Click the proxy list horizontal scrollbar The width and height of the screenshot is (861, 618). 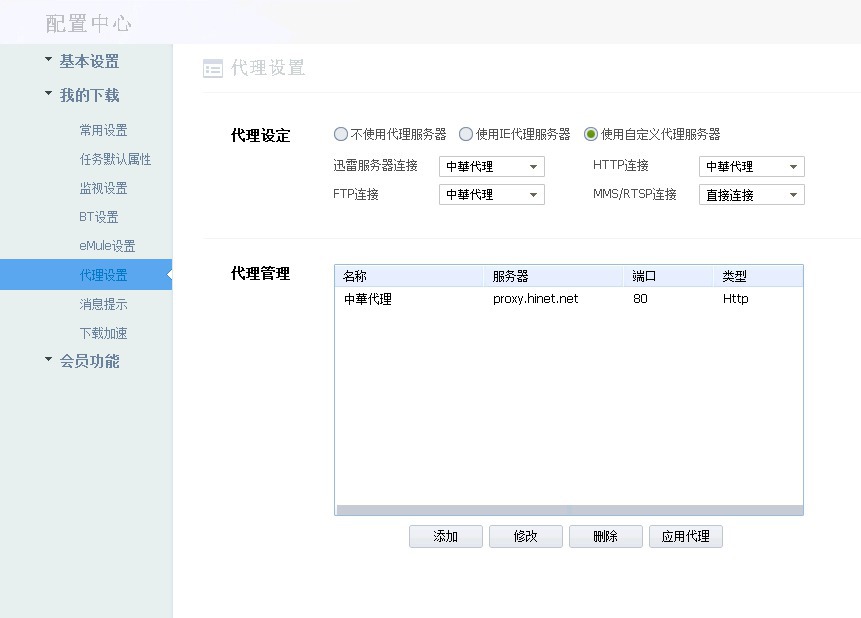click(568, 510)
